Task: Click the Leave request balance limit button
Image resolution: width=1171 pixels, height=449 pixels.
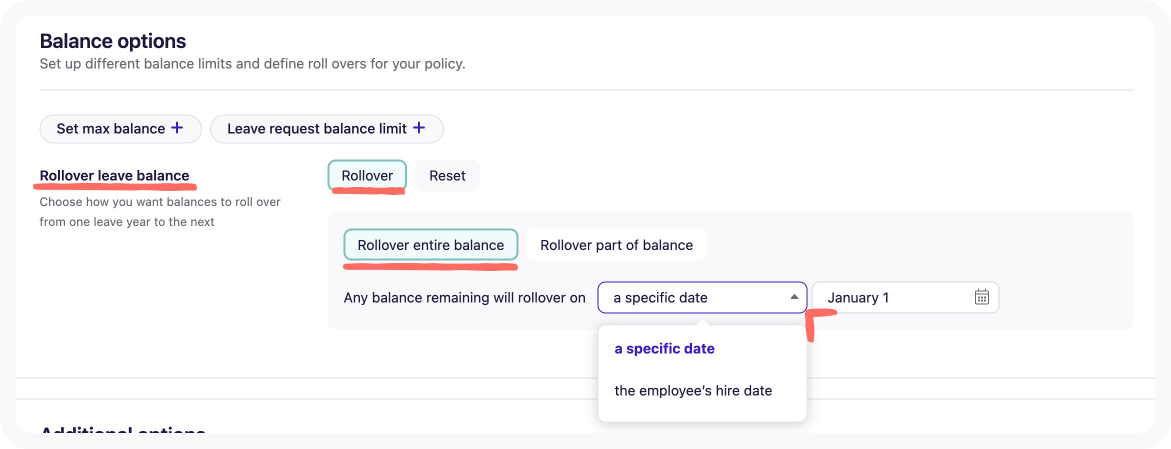Action: coord(327,128)
